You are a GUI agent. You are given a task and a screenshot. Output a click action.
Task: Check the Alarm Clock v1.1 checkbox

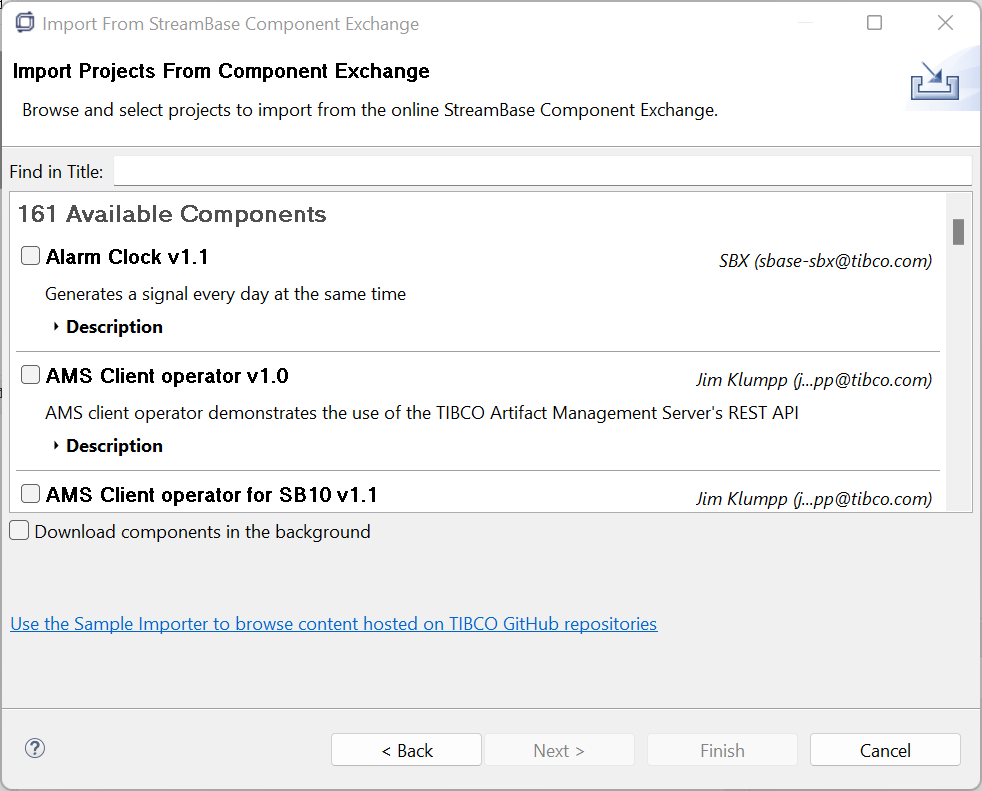[x=31, y=256]
